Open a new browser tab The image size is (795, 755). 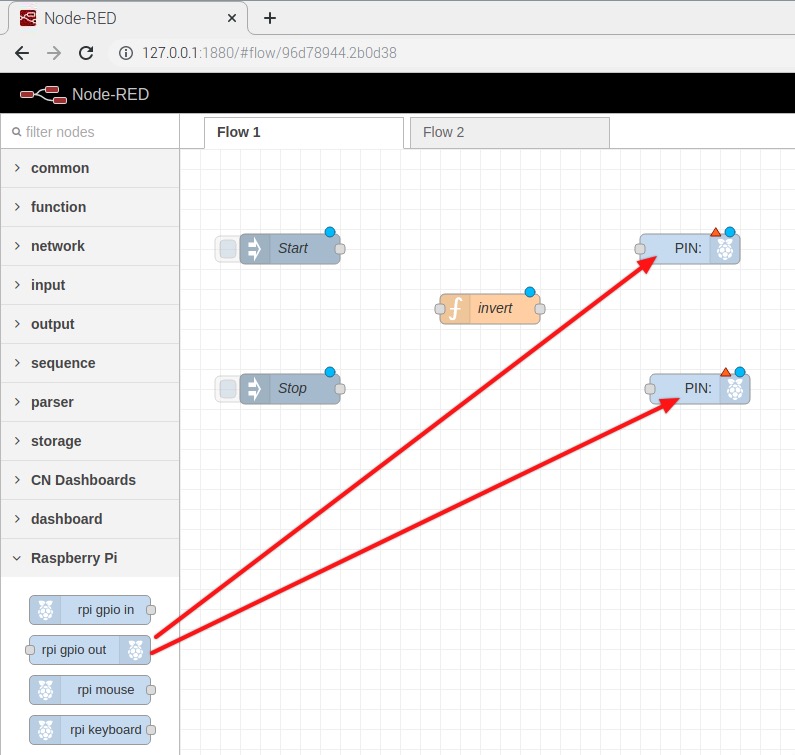click(269, 18)
